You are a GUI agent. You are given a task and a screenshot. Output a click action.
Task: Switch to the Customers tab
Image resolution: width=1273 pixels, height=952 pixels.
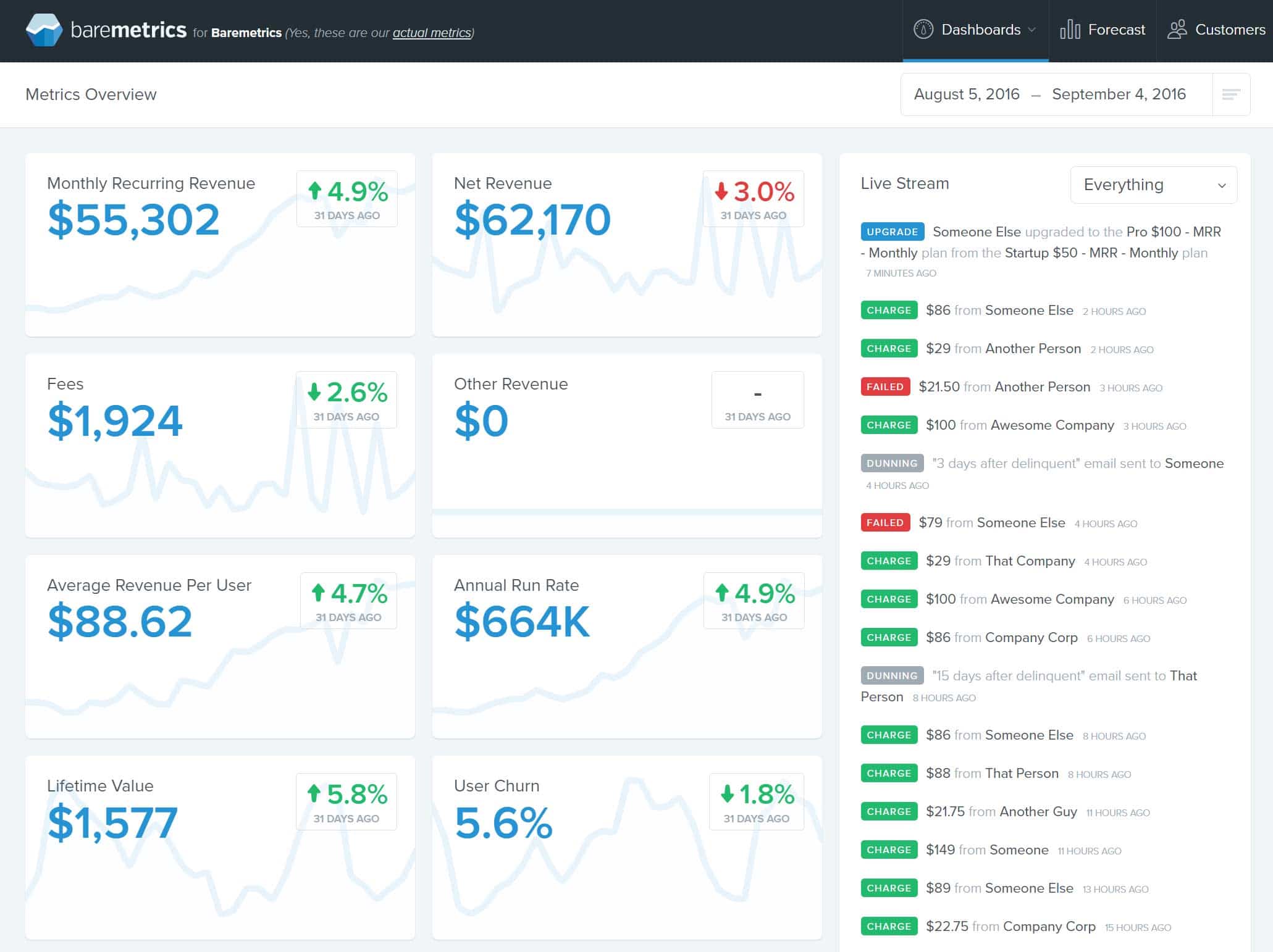click(x=1215, y=30)
